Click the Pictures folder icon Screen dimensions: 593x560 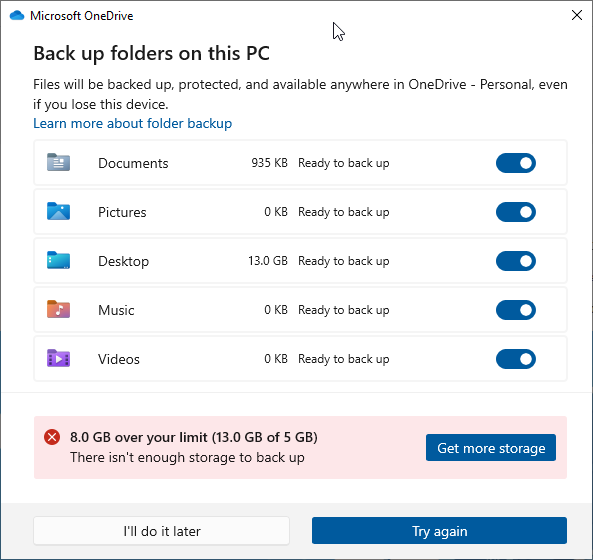coord(58,211)
